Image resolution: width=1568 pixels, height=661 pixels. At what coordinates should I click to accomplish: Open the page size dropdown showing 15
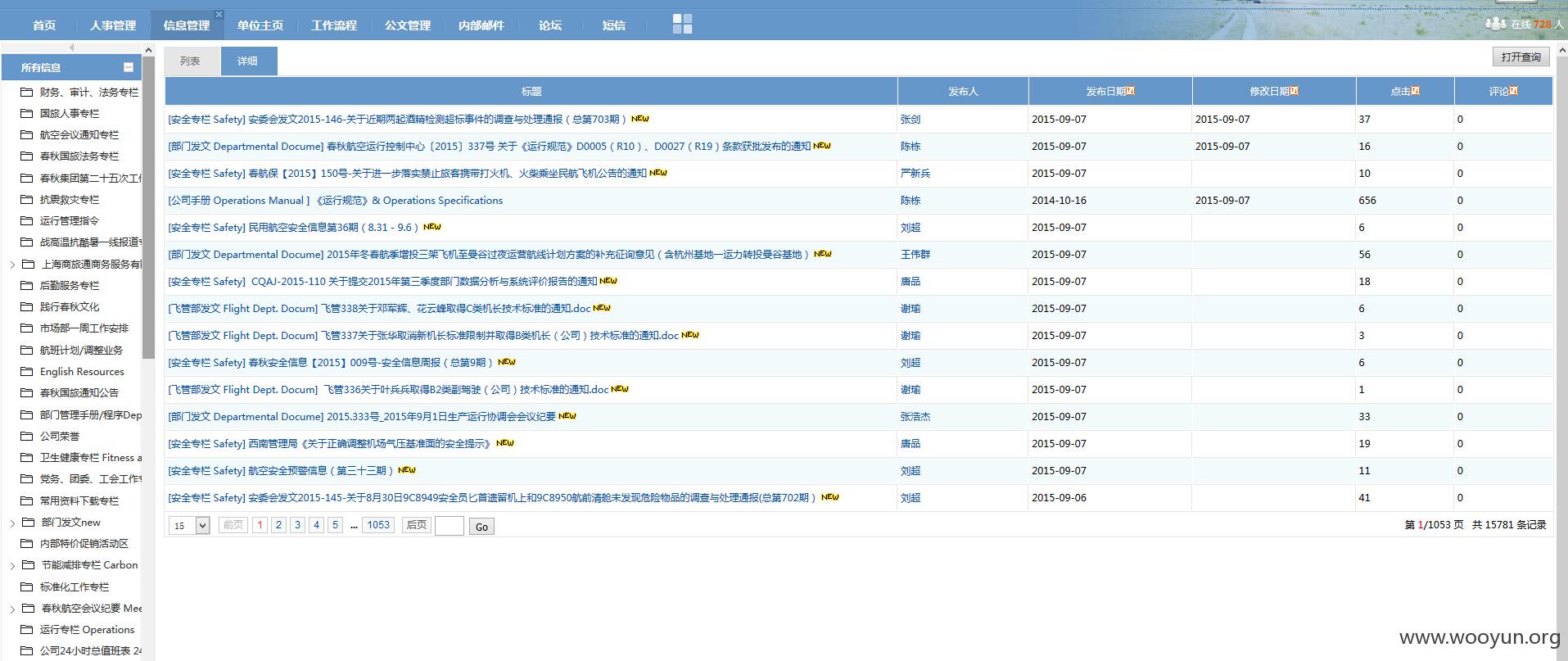point(189,526)
